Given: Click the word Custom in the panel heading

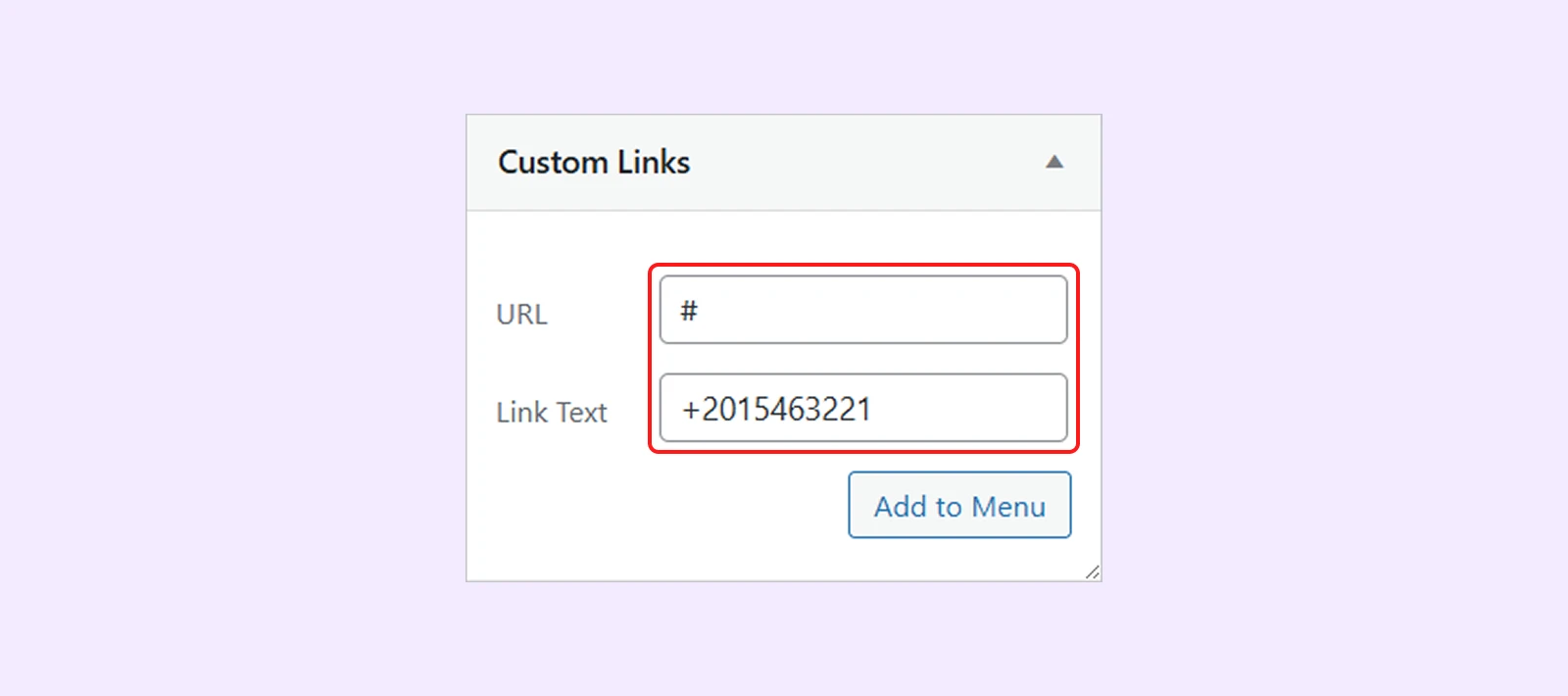Looking at the screenshot, I should (553, 163).
